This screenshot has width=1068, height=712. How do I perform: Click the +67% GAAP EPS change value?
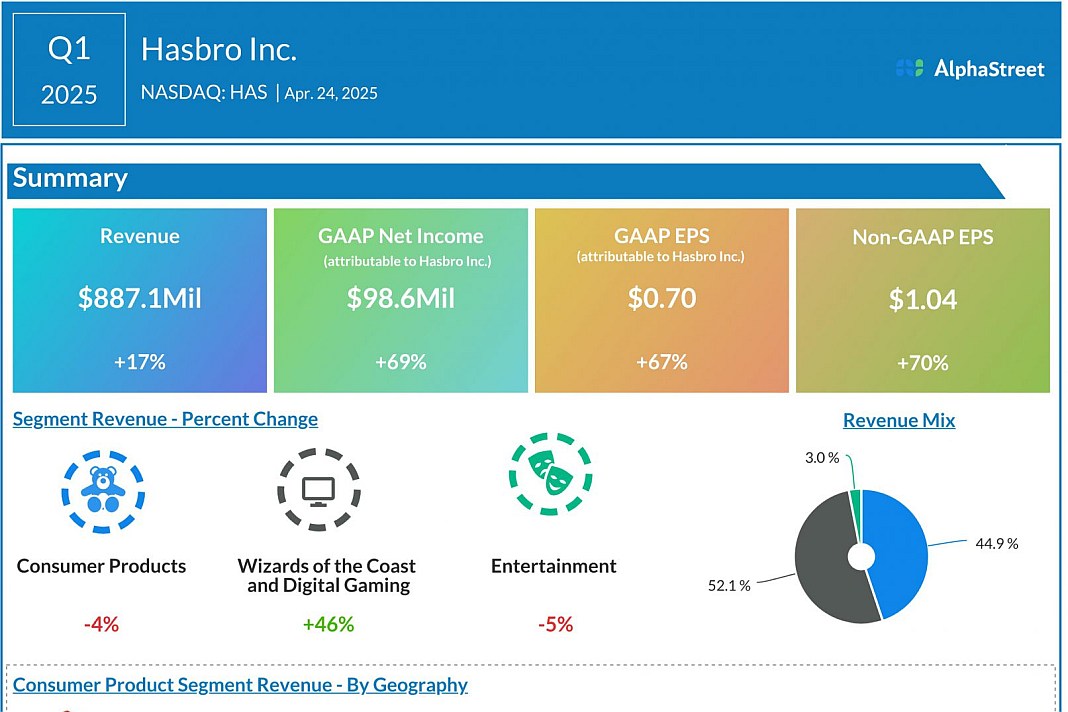[662, 362]
